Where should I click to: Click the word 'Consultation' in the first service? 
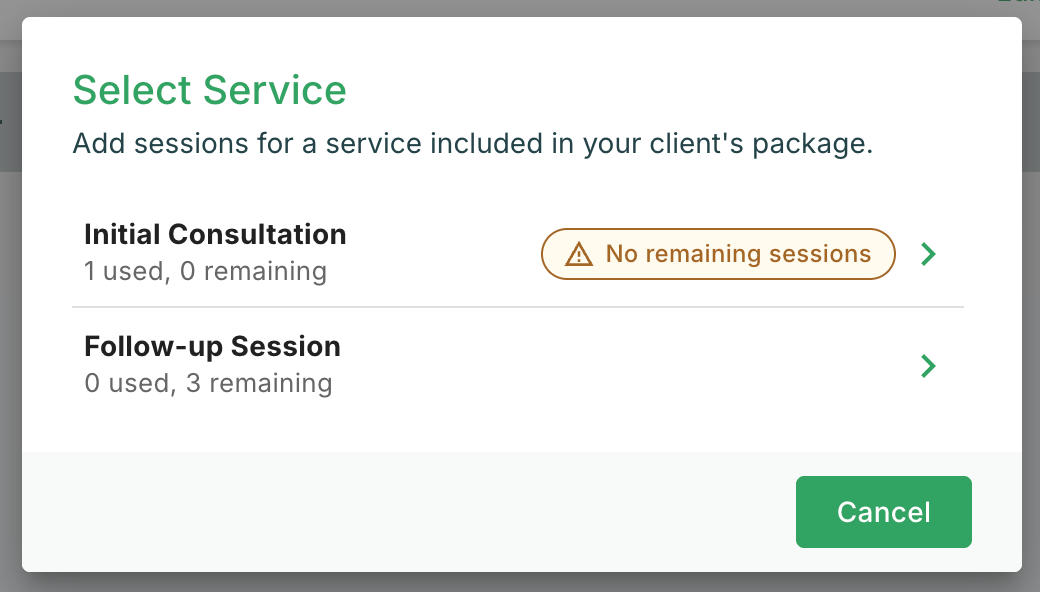click(x=257, y=235)
